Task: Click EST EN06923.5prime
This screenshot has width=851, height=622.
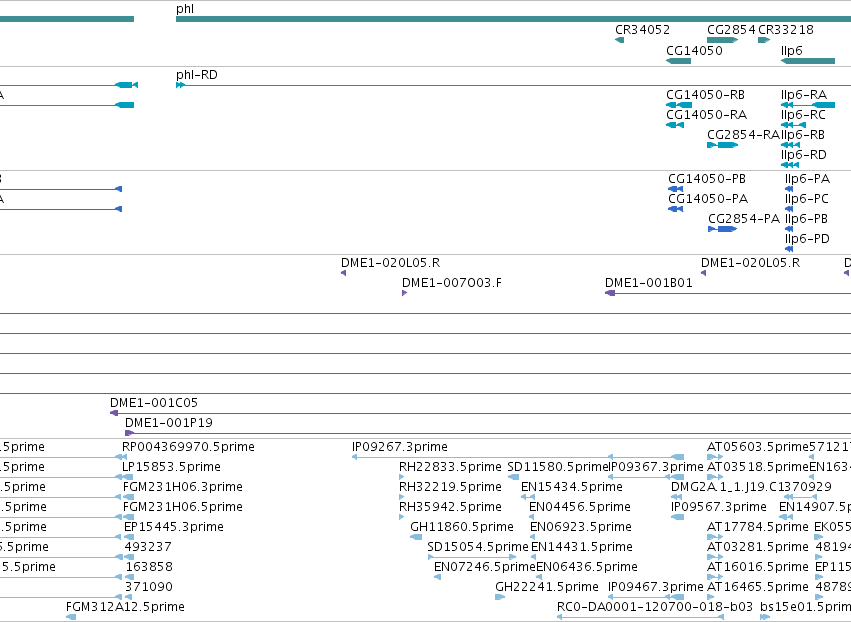Action: tap(581, 528)
